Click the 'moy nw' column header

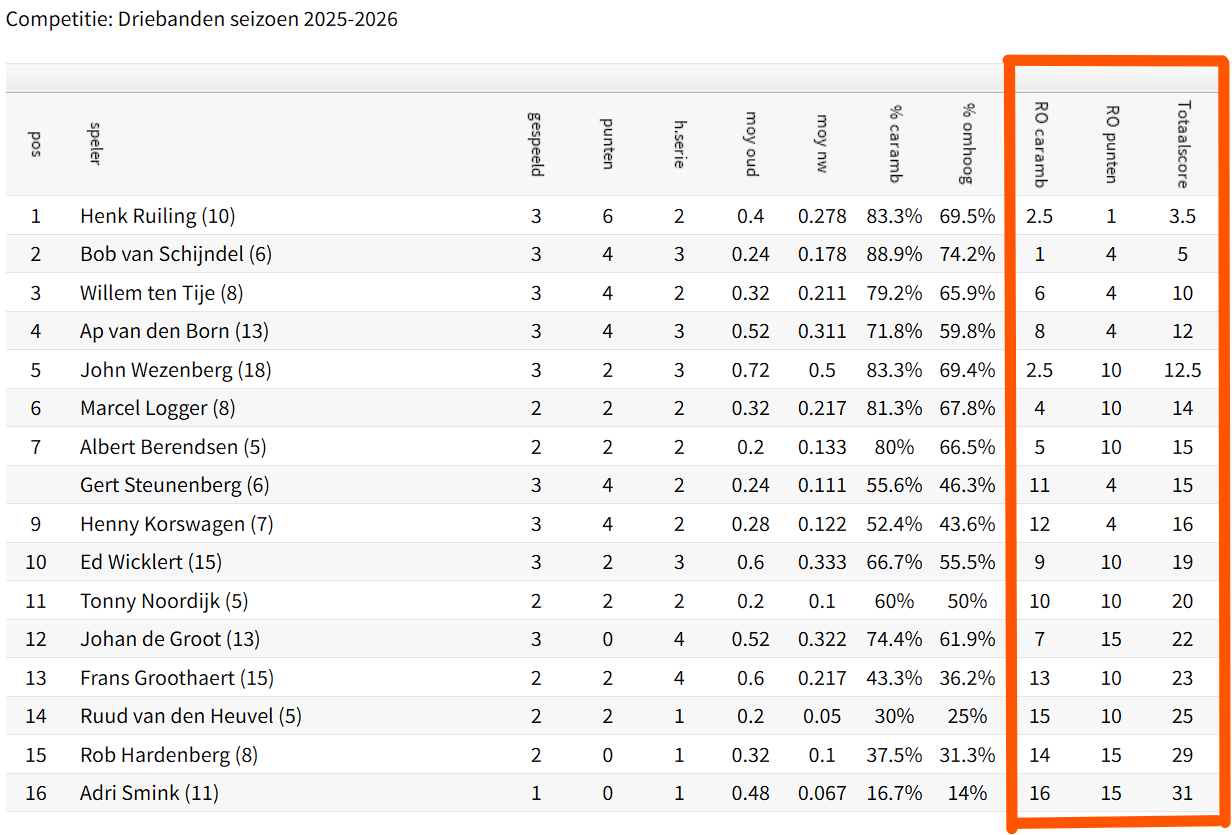click(822, 145)
